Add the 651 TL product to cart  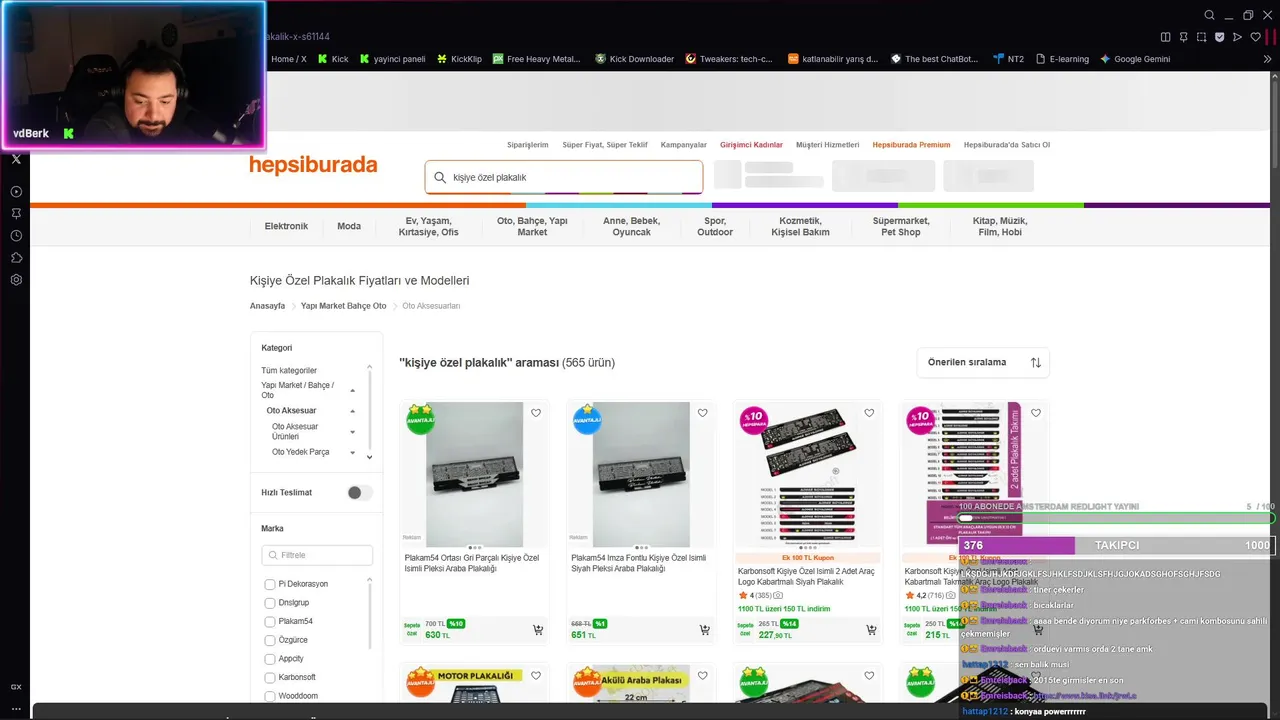[x=705, y=630]
